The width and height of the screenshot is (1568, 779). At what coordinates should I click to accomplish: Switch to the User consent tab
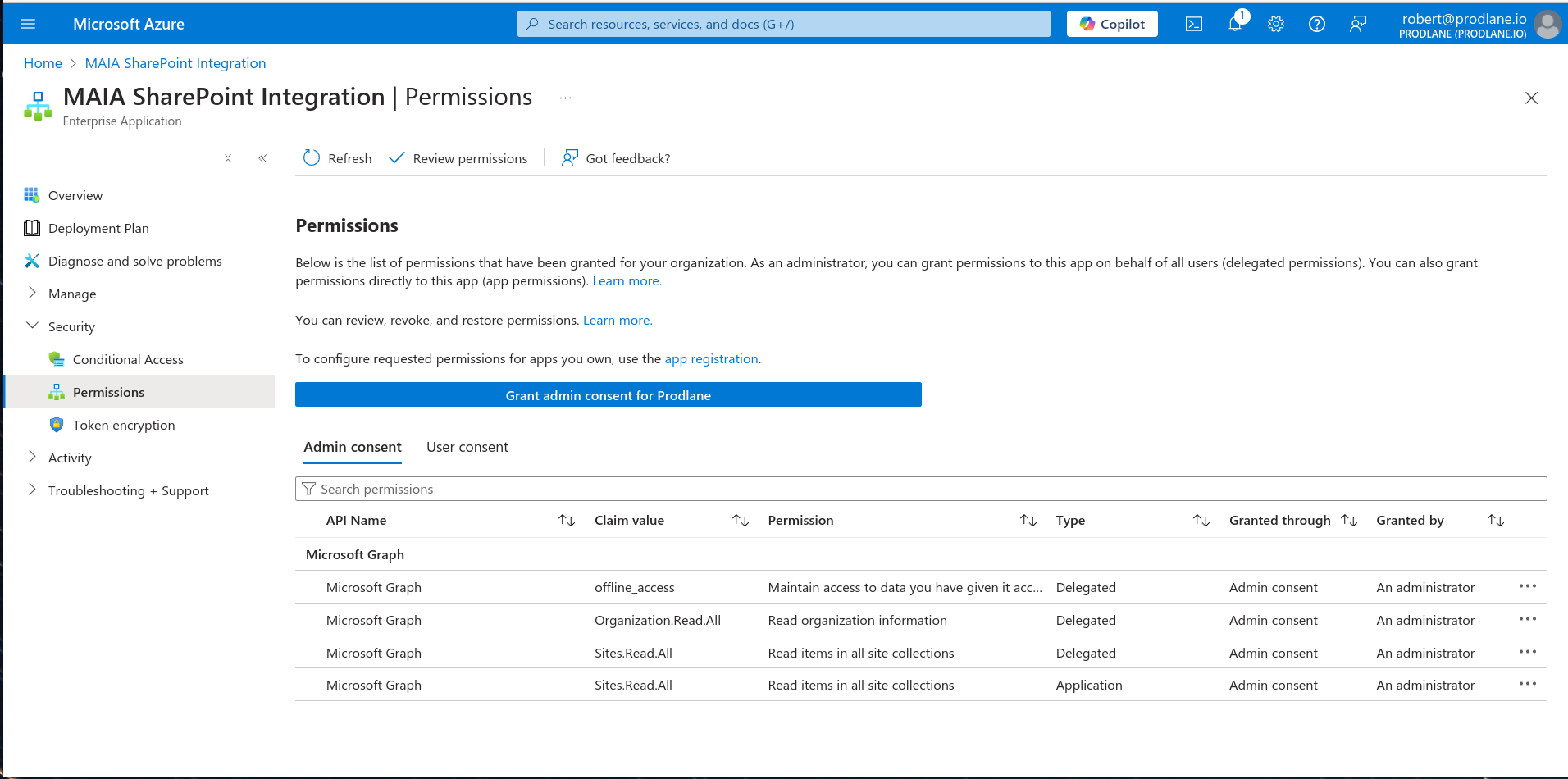tap(467, 447)
